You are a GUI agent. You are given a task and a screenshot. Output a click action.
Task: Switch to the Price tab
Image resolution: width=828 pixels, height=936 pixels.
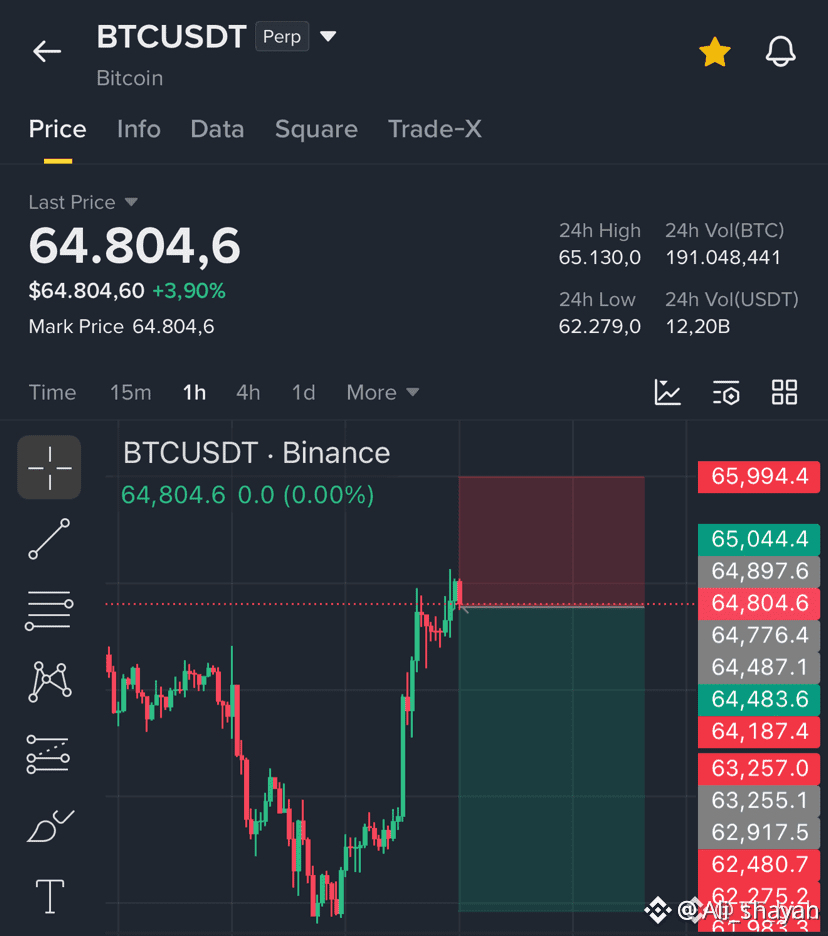click(57, 129)
